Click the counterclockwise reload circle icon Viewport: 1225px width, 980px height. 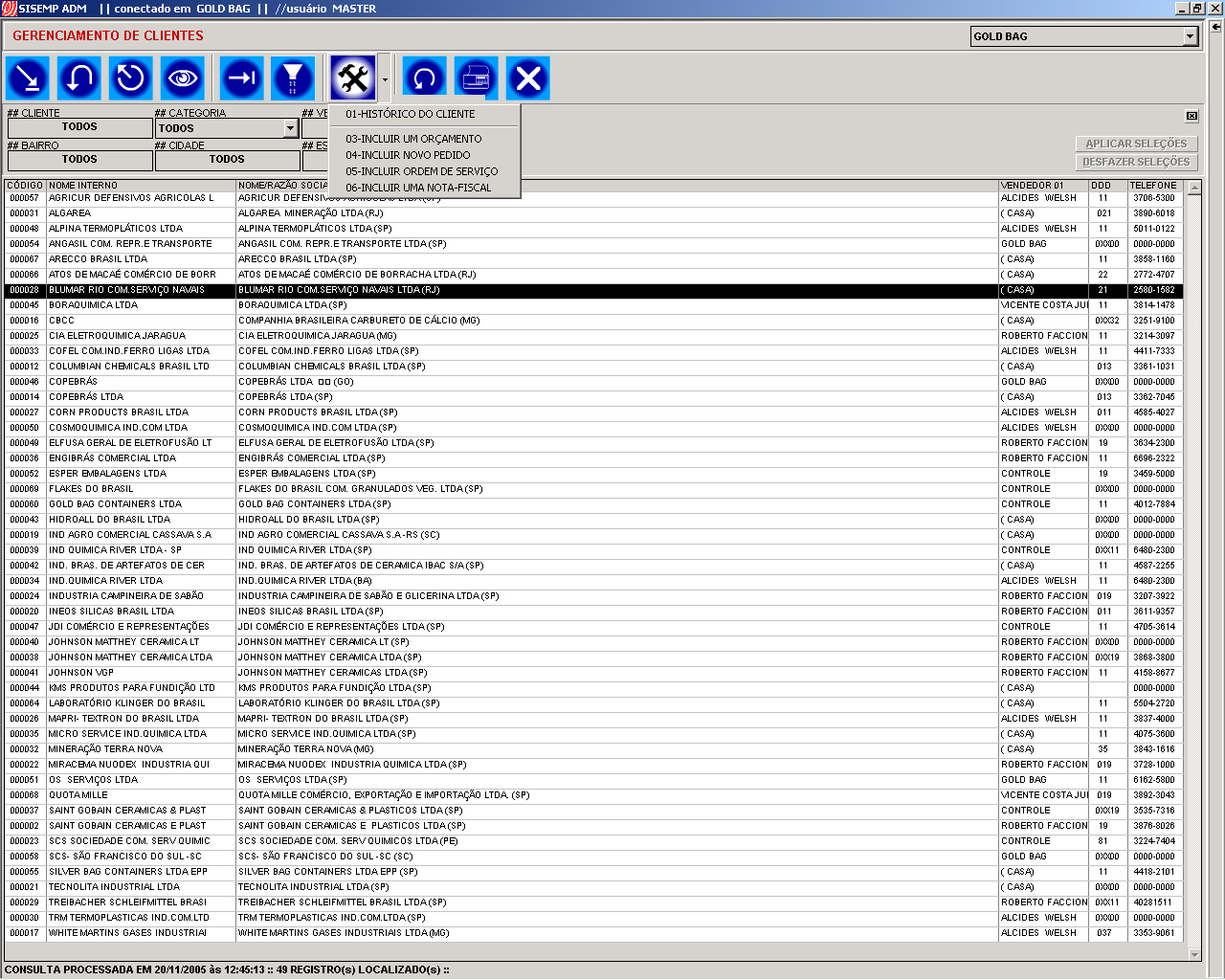coord(131,78)
